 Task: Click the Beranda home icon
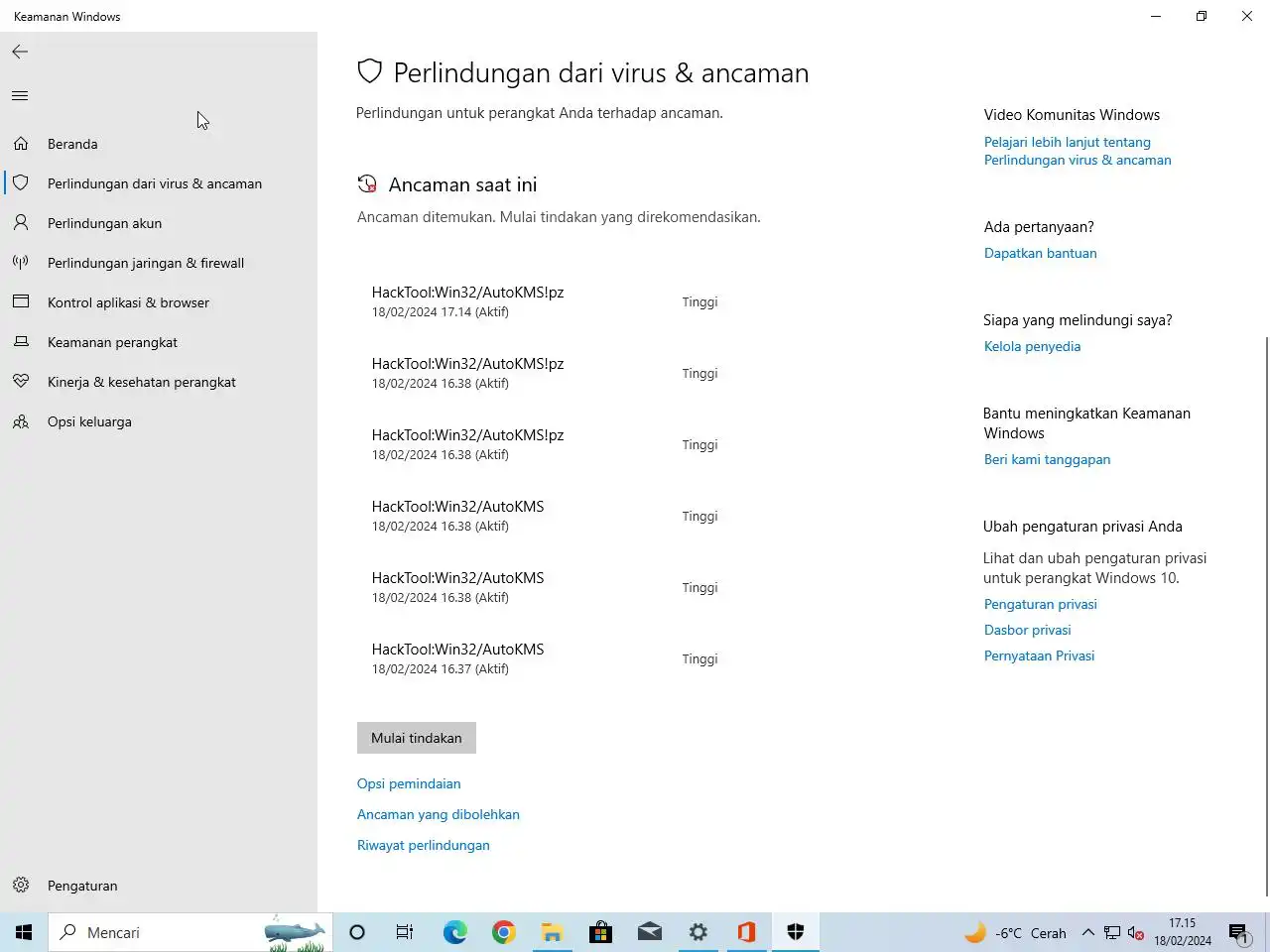tap(21, 144)
